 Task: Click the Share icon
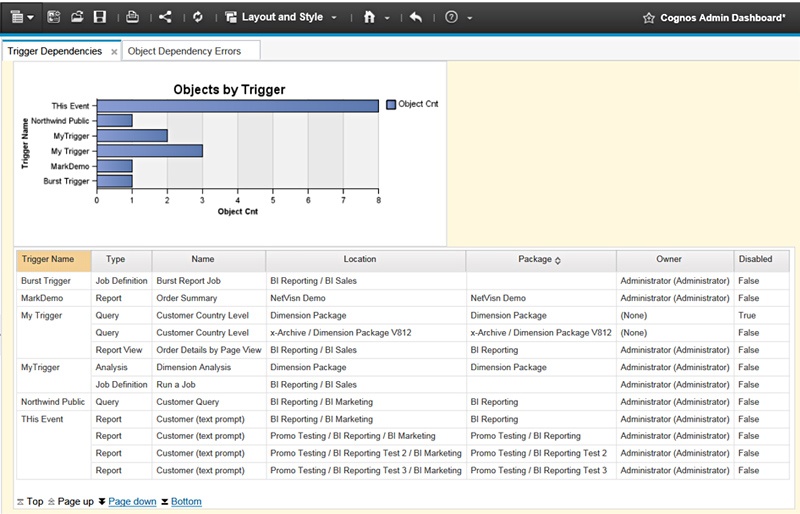click(x=165, y=17)
